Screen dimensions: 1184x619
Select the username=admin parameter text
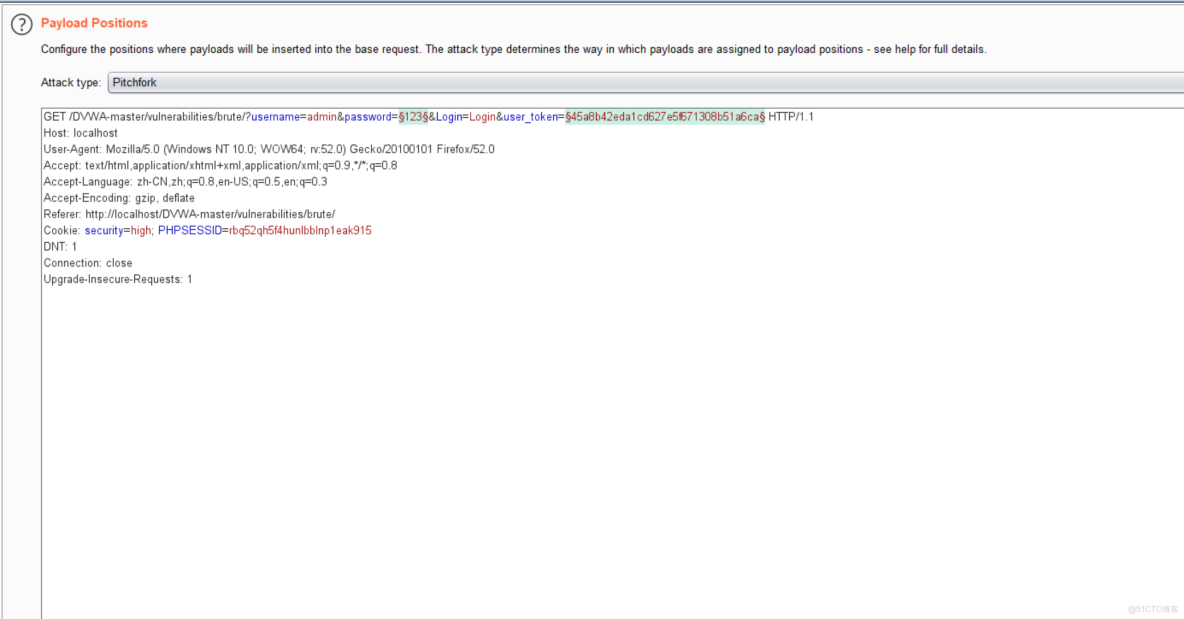[x=295, y=116]
